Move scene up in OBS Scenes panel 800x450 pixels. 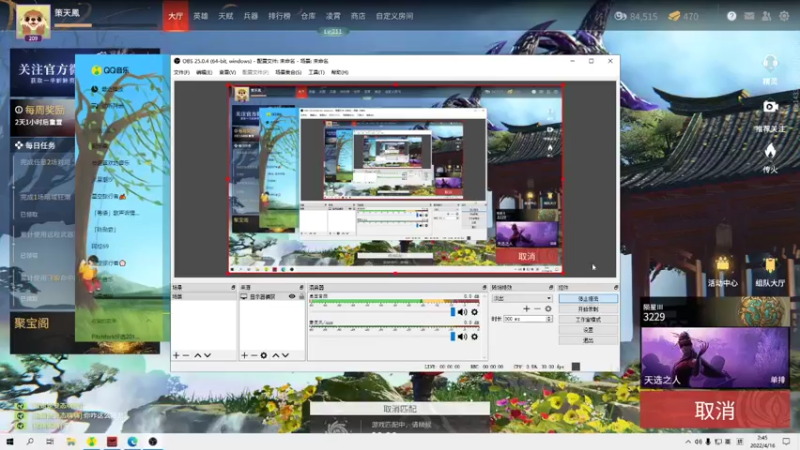pyautogui.click(x=198, y=355)
